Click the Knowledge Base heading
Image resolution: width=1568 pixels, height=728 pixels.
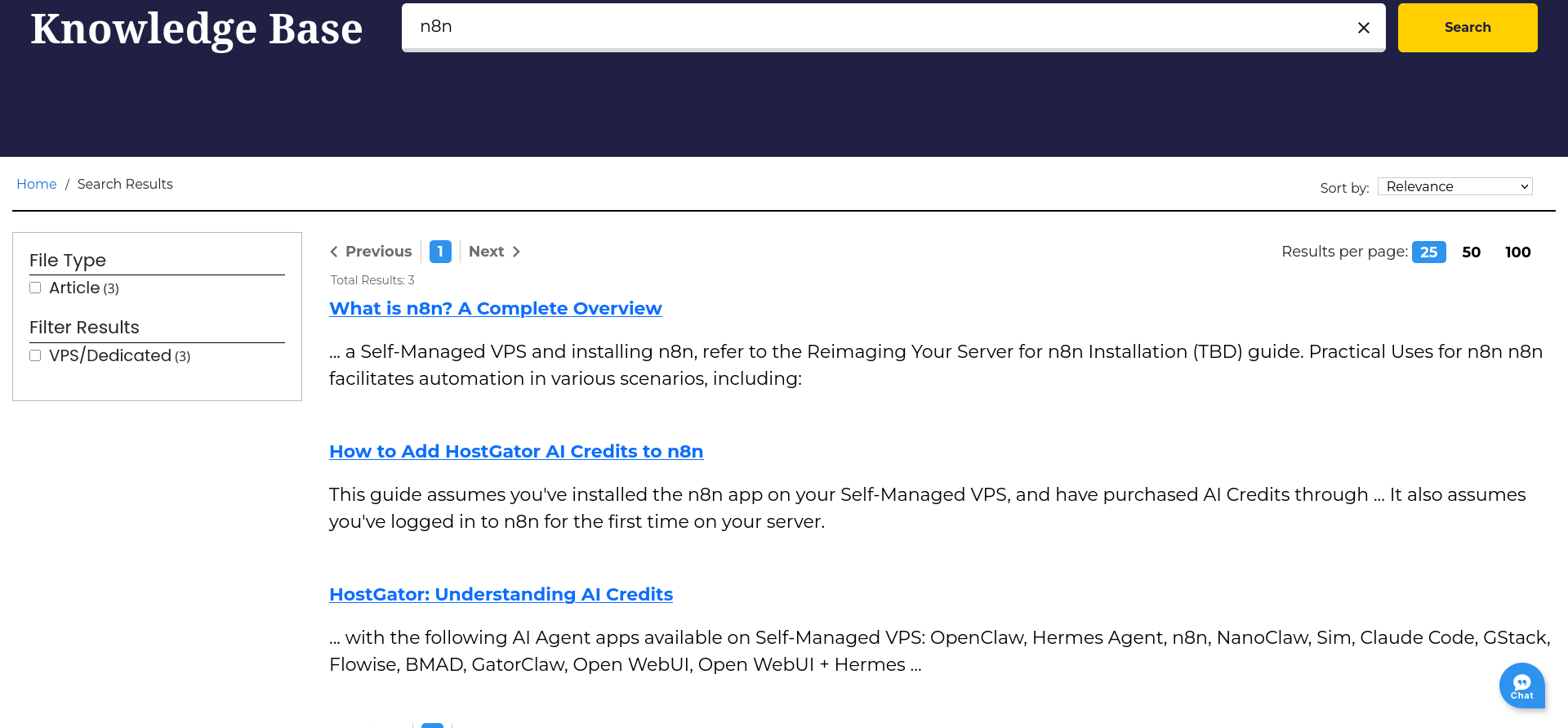197,29
